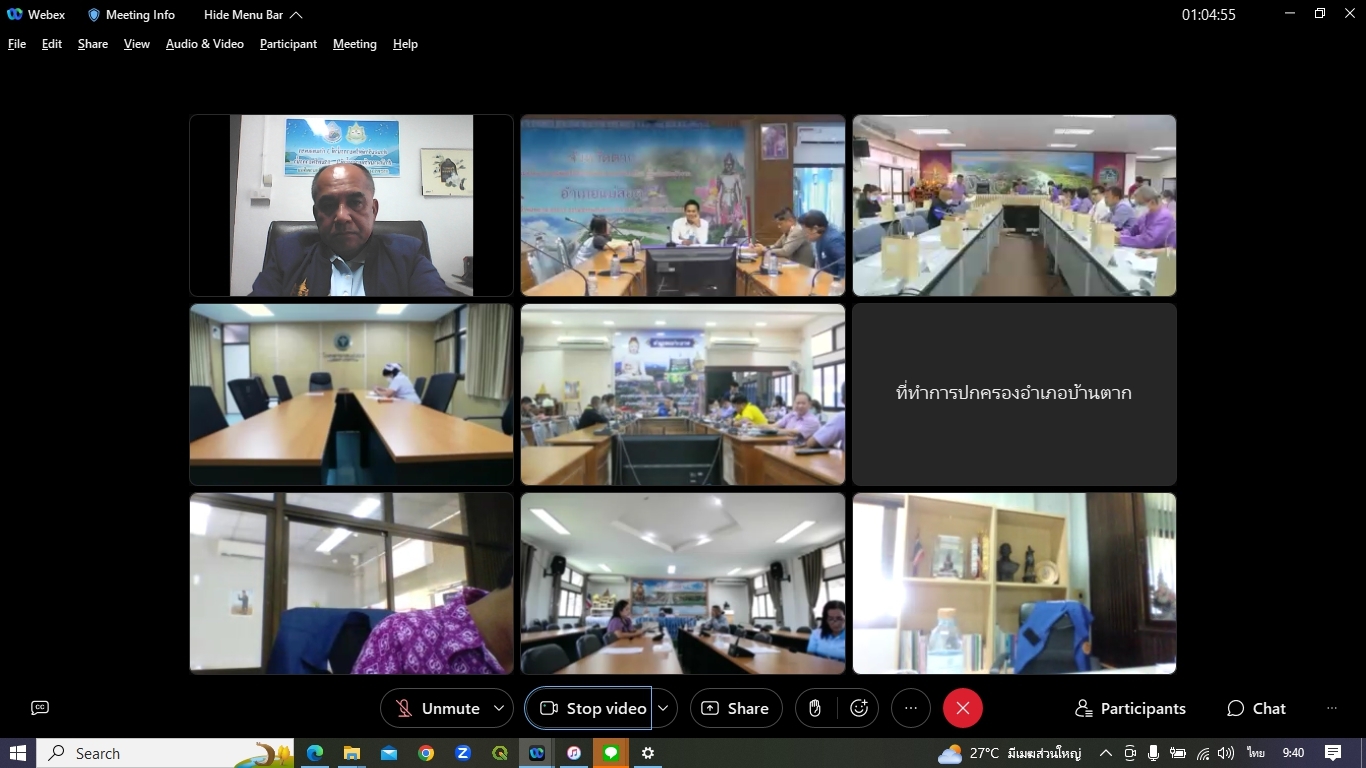This screenshot has height=768, width=1366.
Task: Click the taskbar Search box
Action: click(166, 753)
